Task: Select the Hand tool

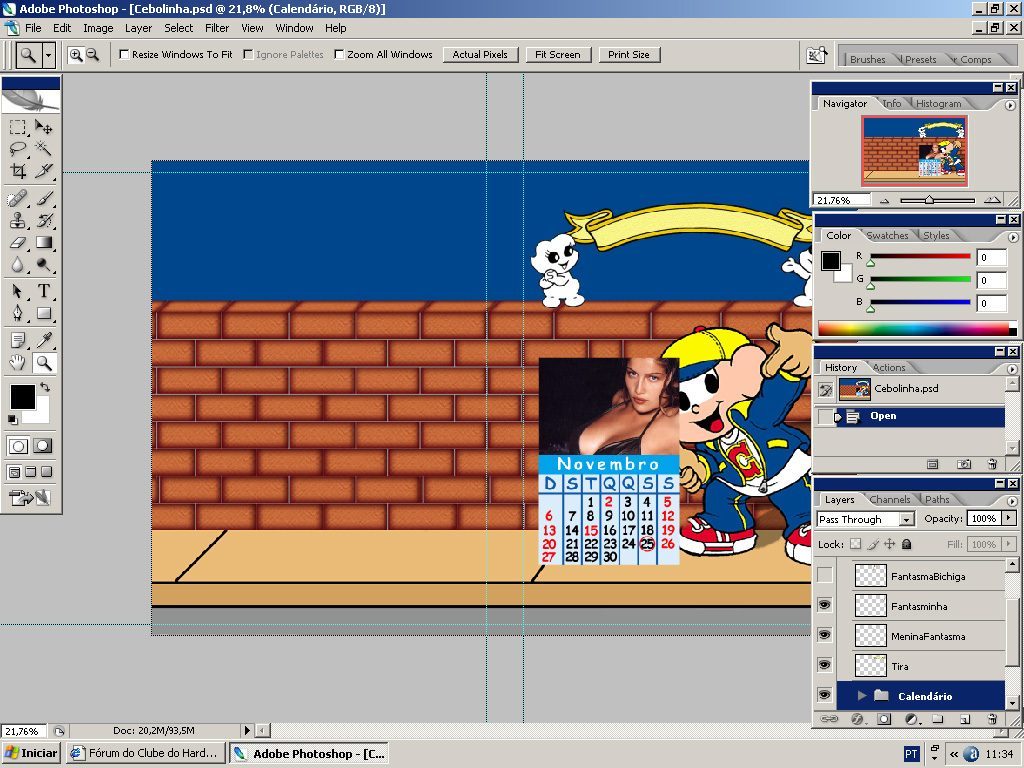Action: click(18, 362)
